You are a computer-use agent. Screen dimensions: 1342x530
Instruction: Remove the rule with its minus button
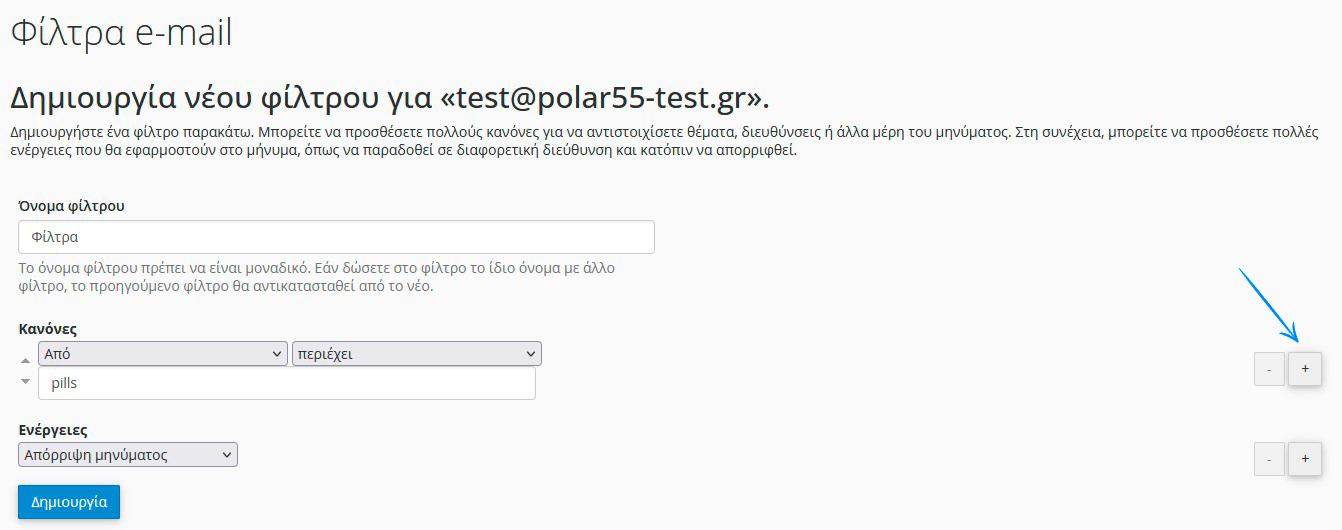click(1269, 369)
